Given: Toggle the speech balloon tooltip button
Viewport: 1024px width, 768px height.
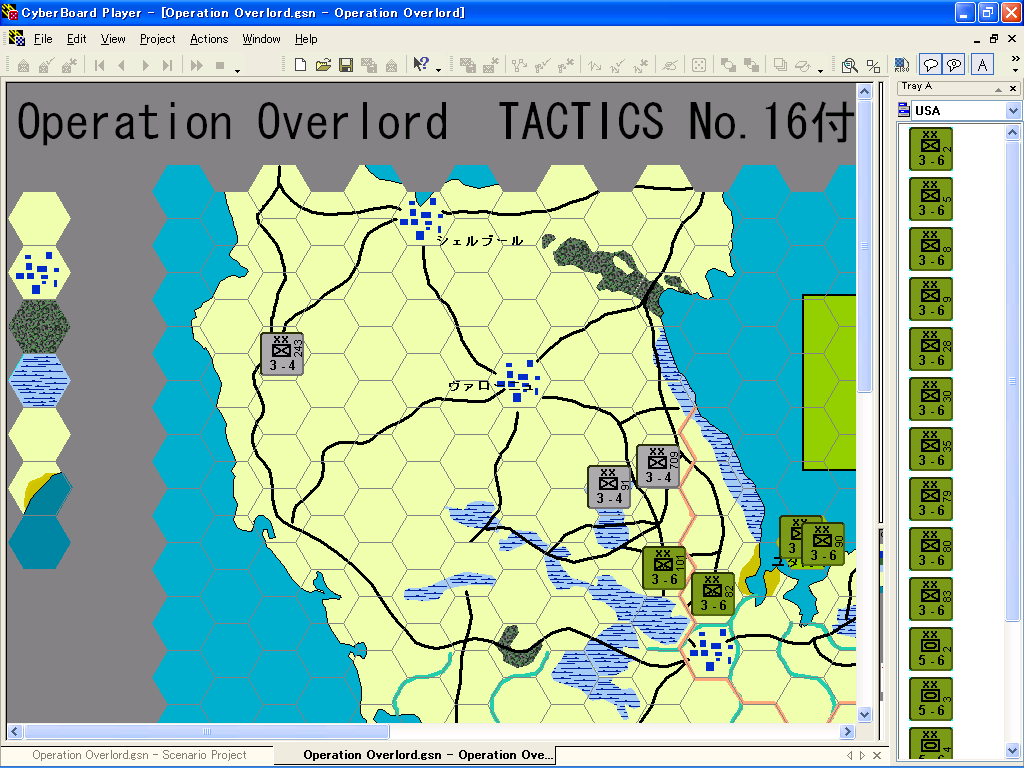Looking at the screenshot, I should [931, 65].
